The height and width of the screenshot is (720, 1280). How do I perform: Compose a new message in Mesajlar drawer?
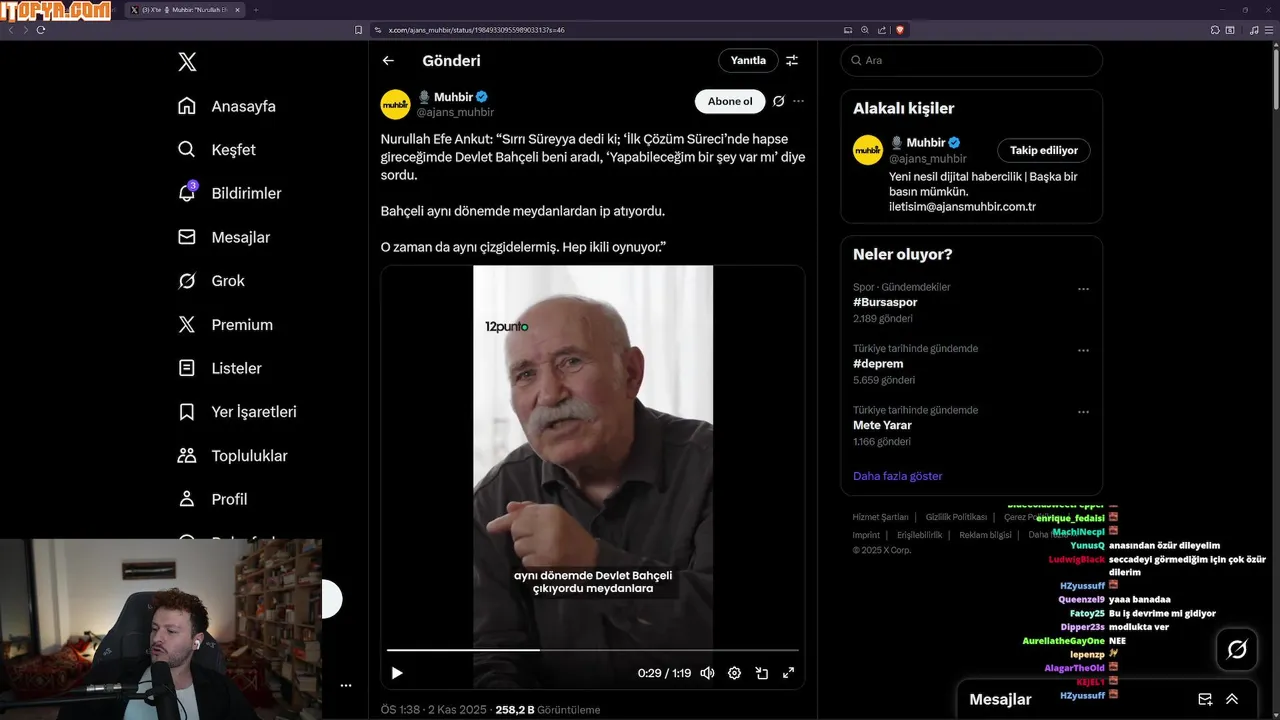click(x=1205, y=700)
